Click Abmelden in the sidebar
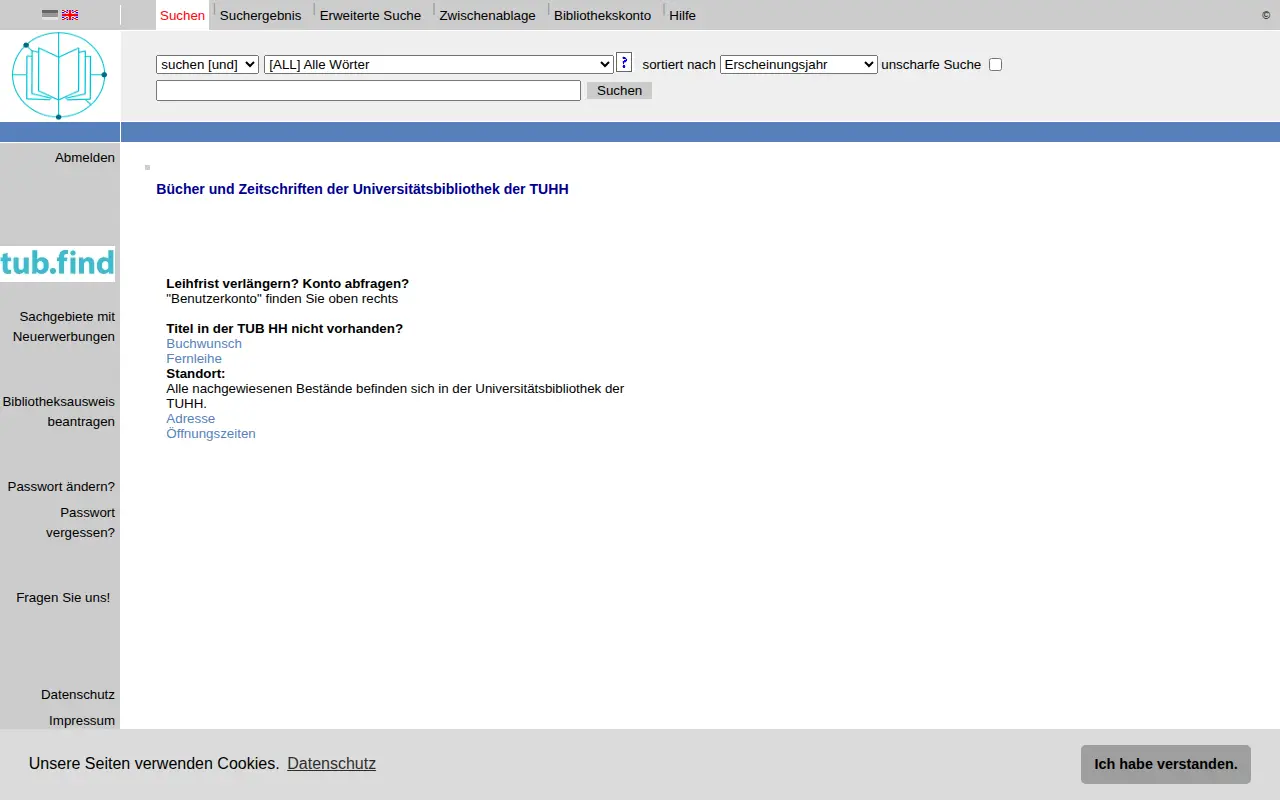The height and width of the screenshot is (800, 1280). 85,157
